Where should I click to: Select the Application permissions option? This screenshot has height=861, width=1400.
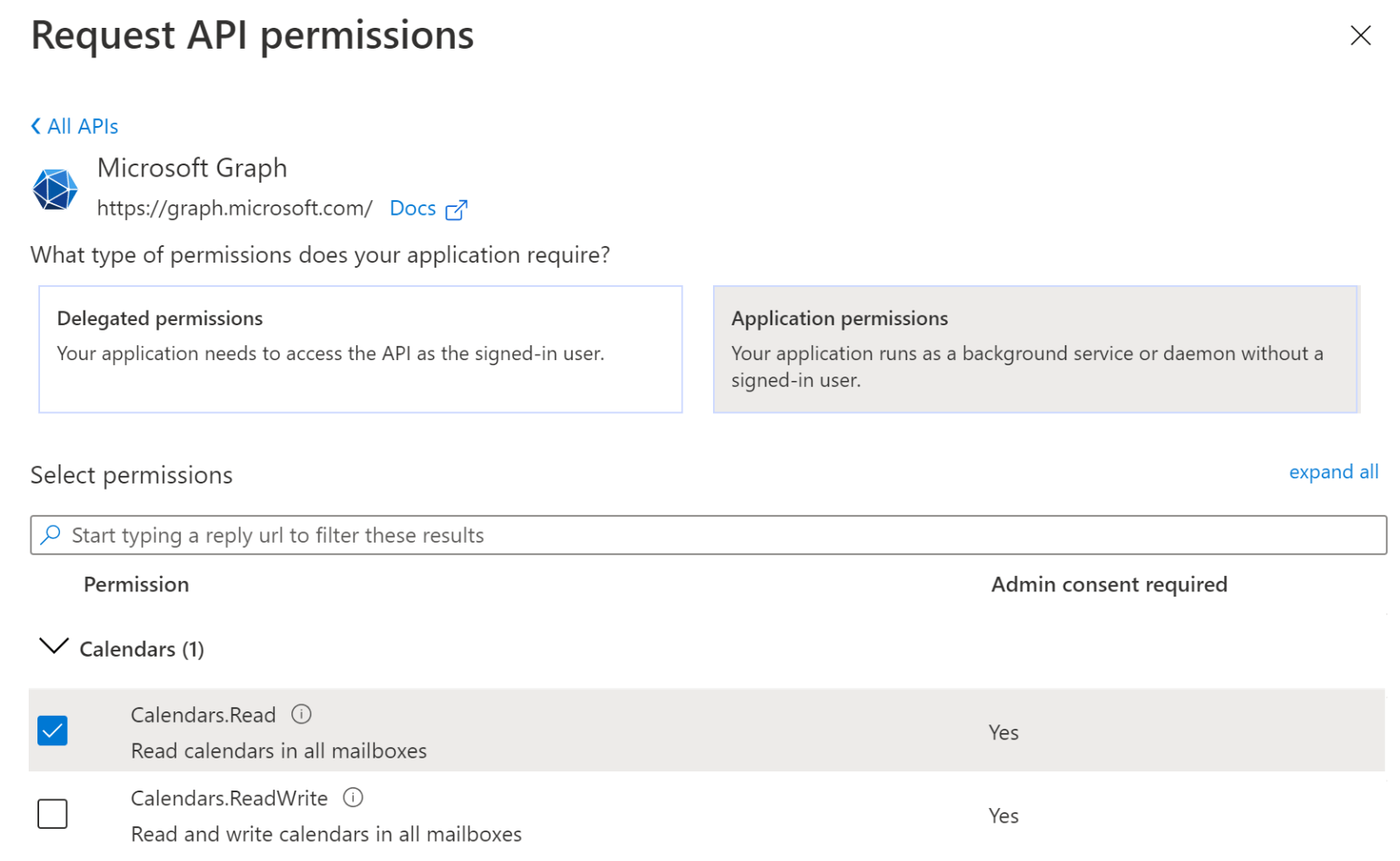coord(1035,349)
